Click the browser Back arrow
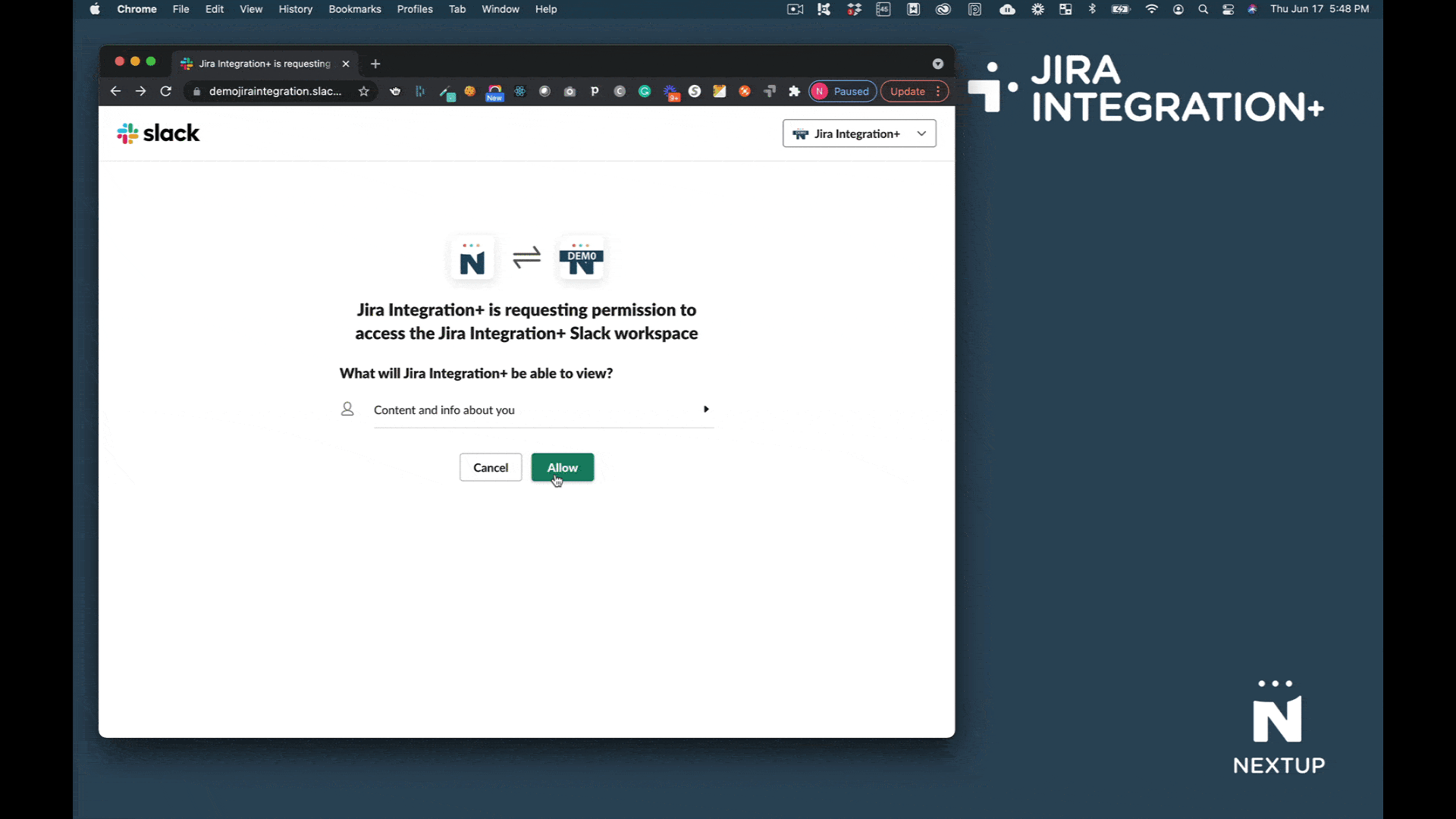 (x=115, y=91)
